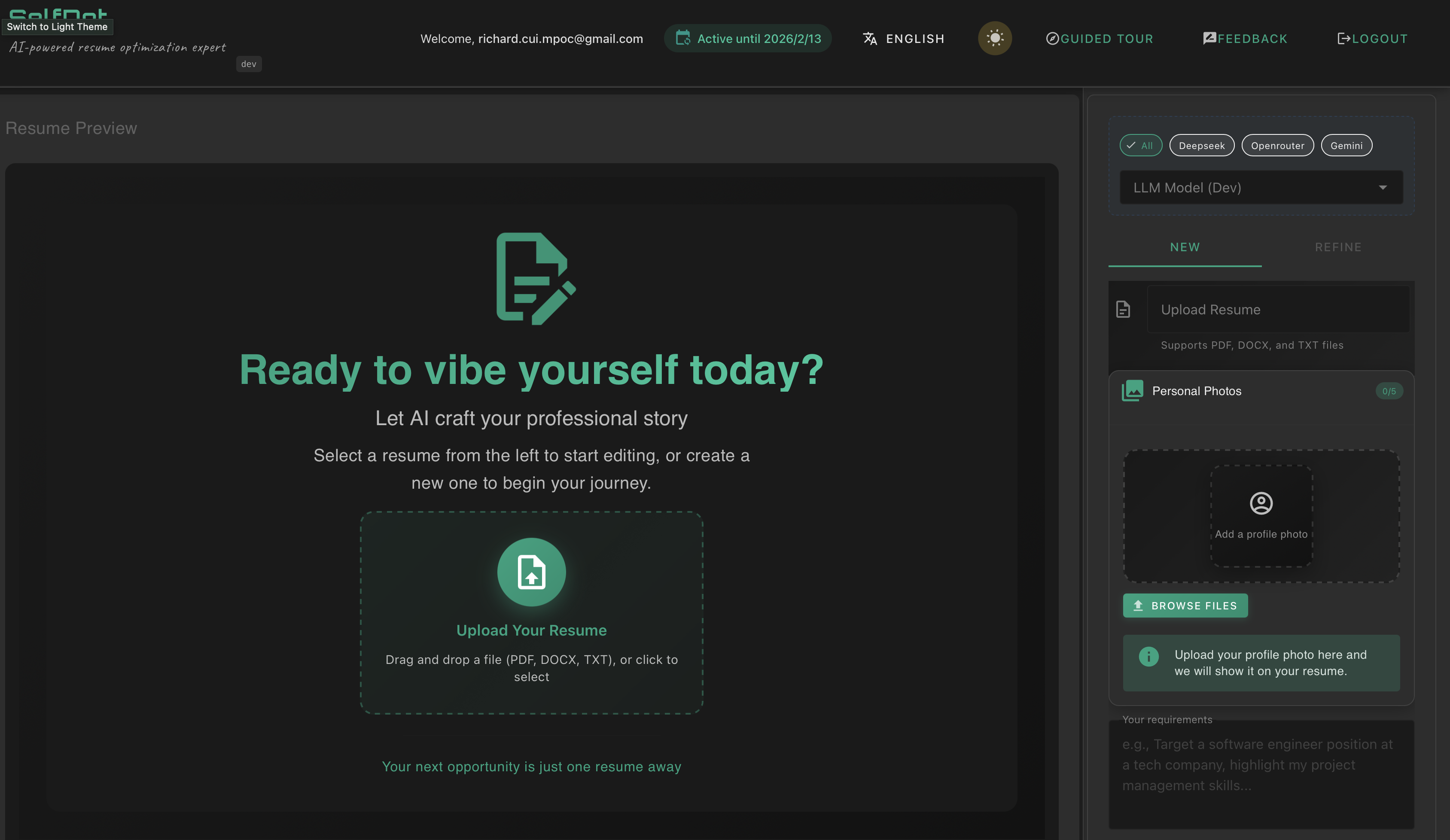The height and width of the screenshot is (840, 1450).
Task: Click the document icon beside Upload Resume
Action: point(1123,309)
